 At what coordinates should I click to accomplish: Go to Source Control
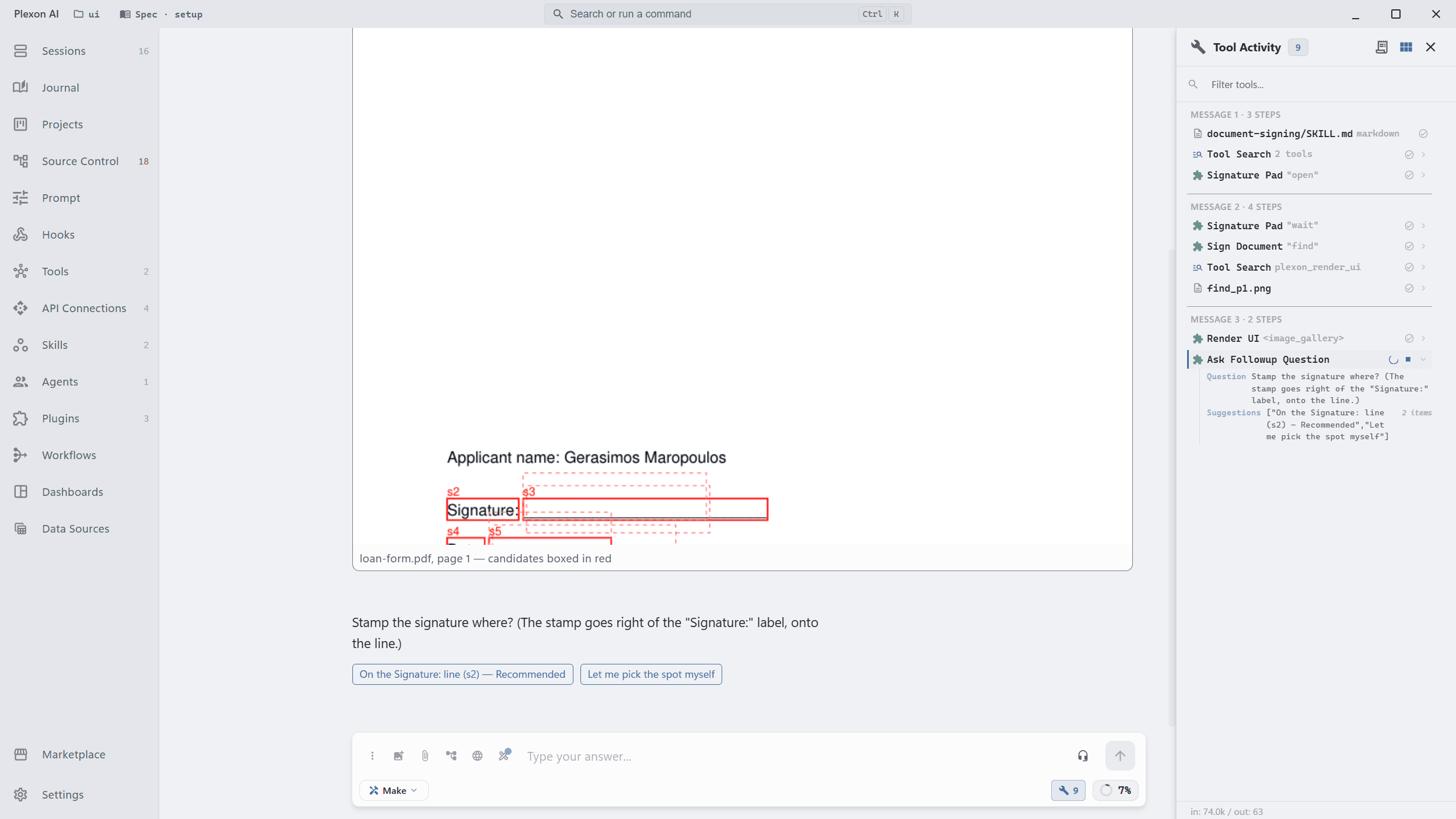(x=79, y=161)
